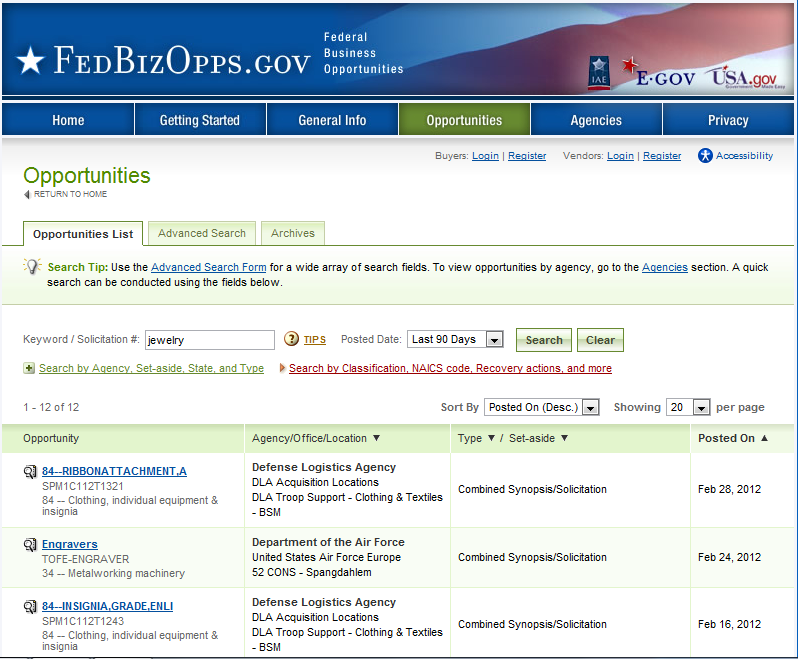The width and height of the screenshot is (798, 659).
Task: Click 'Department of the Air Force' agency text
Action: point(328,542)
